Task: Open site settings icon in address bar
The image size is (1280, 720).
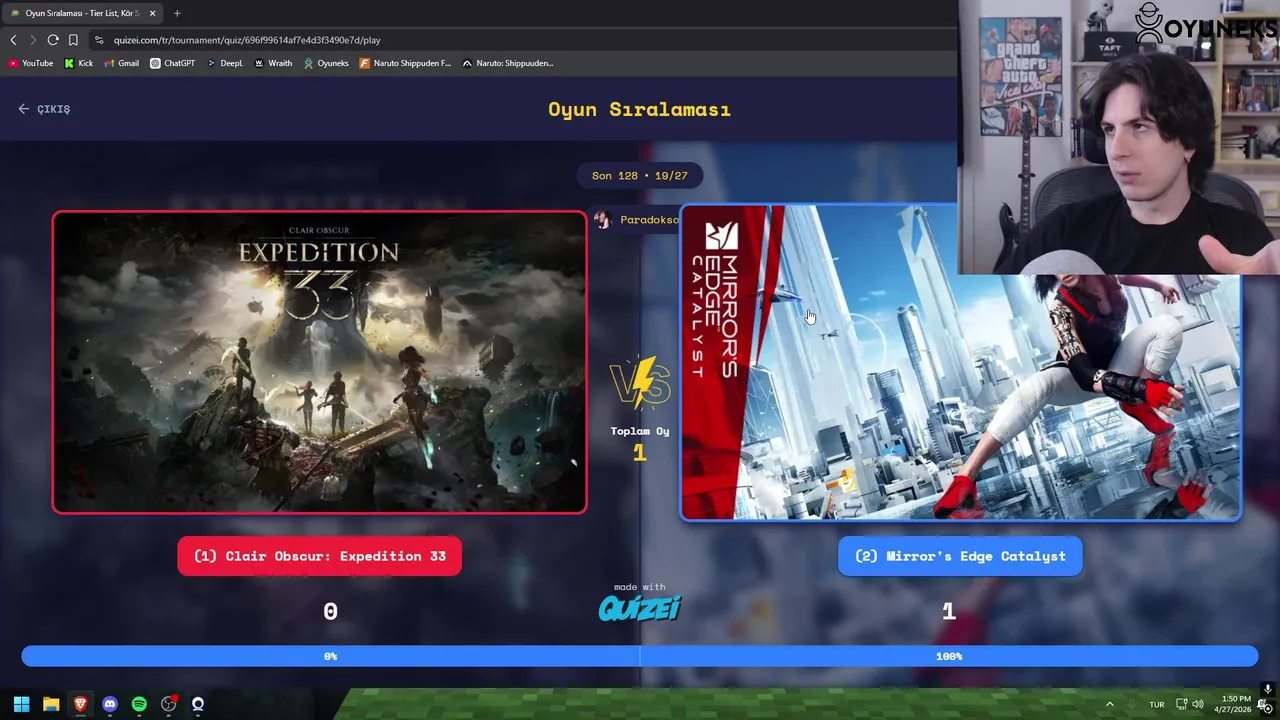Action: point(99,40)
